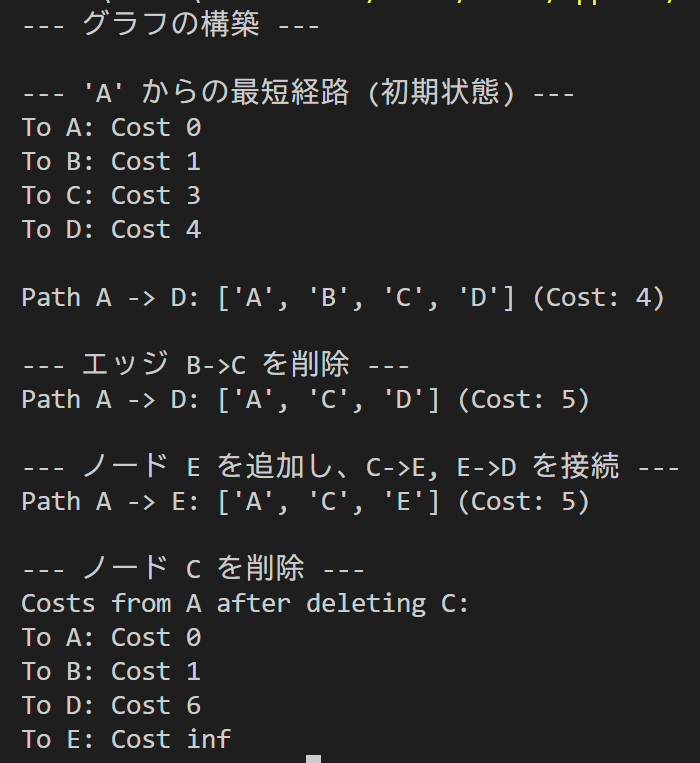Click 'To C: Cost 3' output line
This screenshot has width=700, height=763.
(x=111, y=195)
